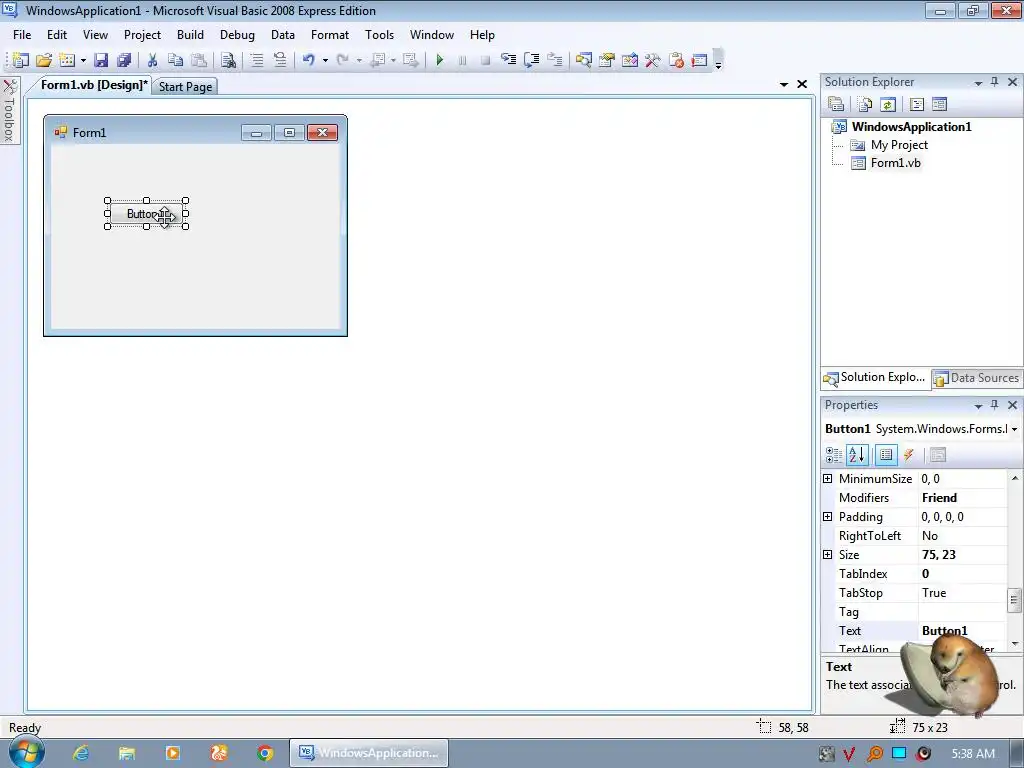The height and width of the screenshot is (768, 1024).
Task: Pin the Solution Explorer panel
Action: click(x=995, y=82)
